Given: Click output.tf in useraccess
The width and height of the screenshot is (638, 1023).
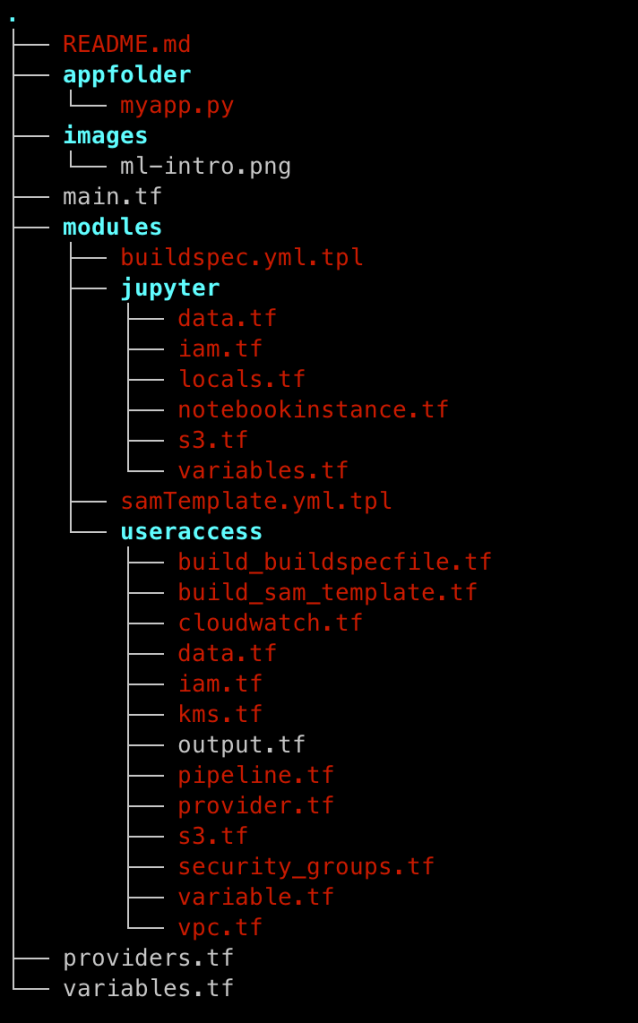Looking at the screenshot, I should pyautogui.click(x=241, y=745).
